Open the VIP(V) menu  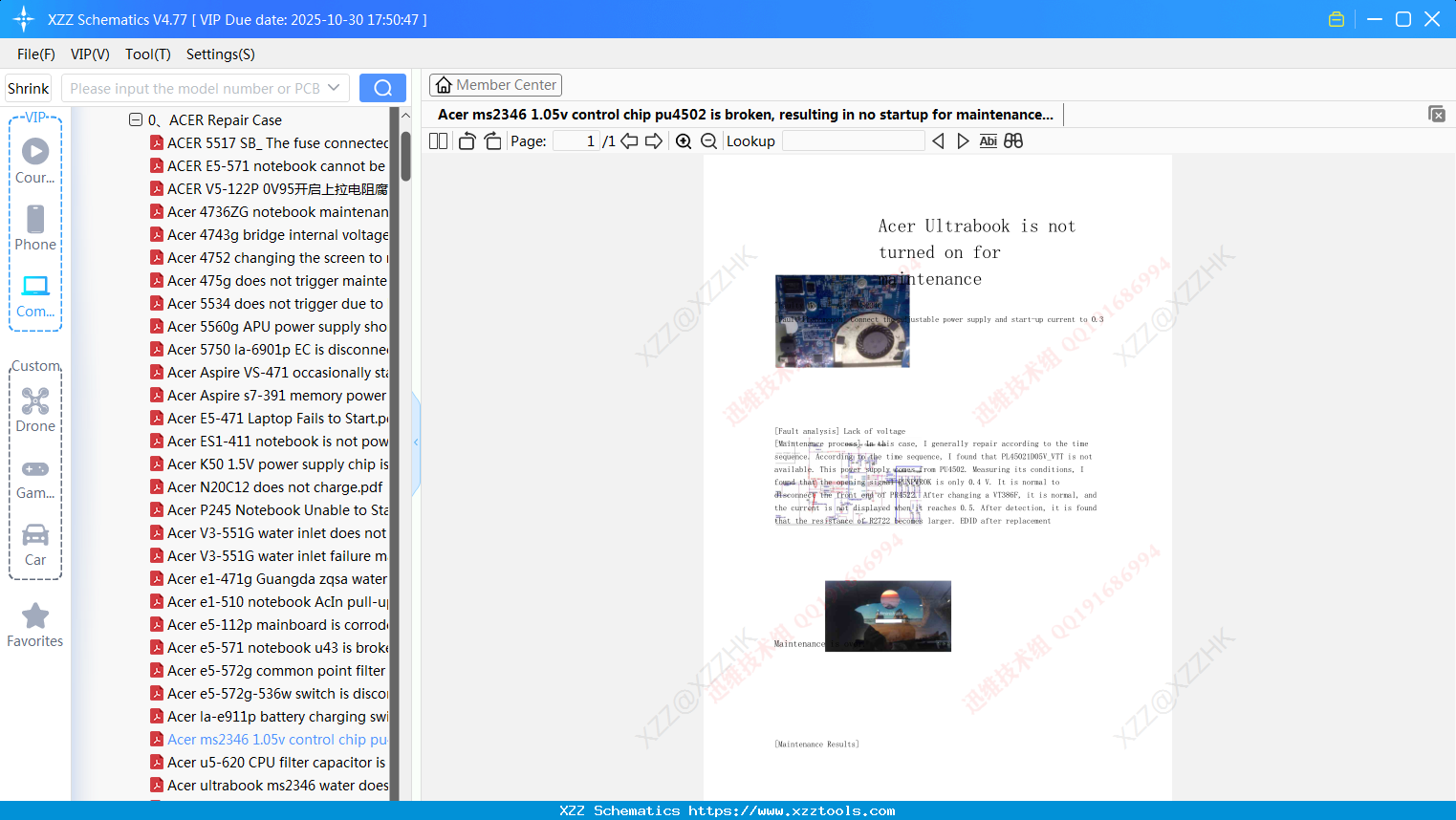point(90,54)
